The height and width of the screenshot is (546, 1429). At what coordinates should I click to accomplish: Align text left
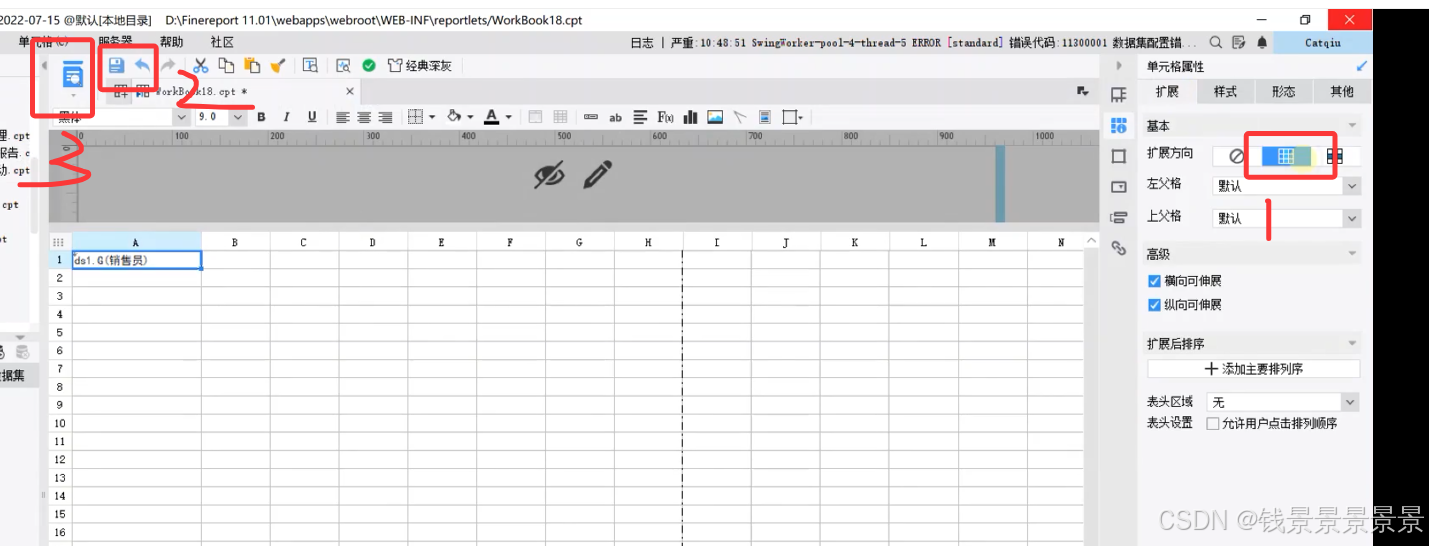pyautogui.click(x=343, y=117)
